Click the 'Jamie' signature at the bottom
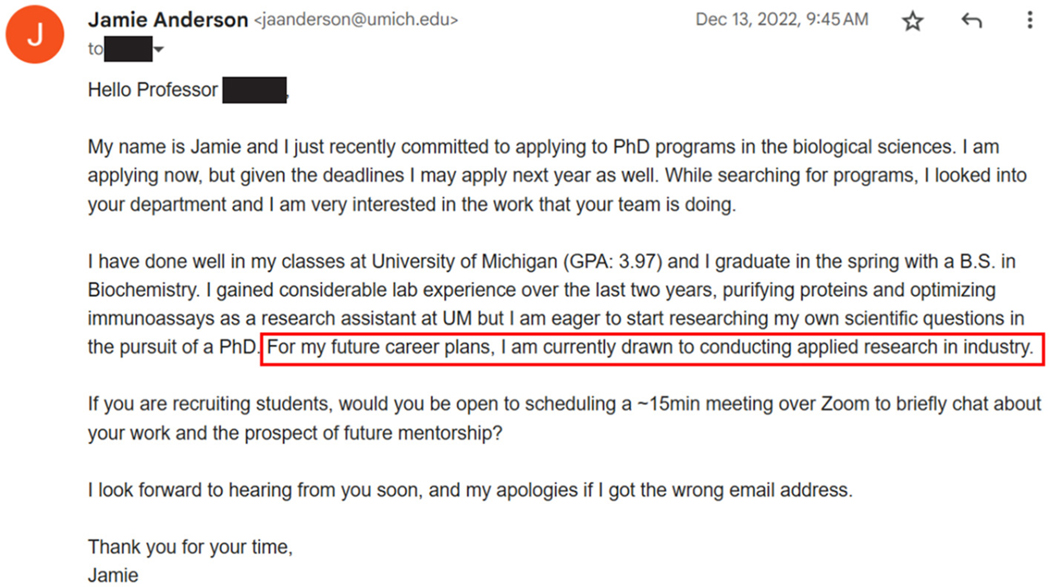Screen dimensions: 1050x587 coord(113,575)
